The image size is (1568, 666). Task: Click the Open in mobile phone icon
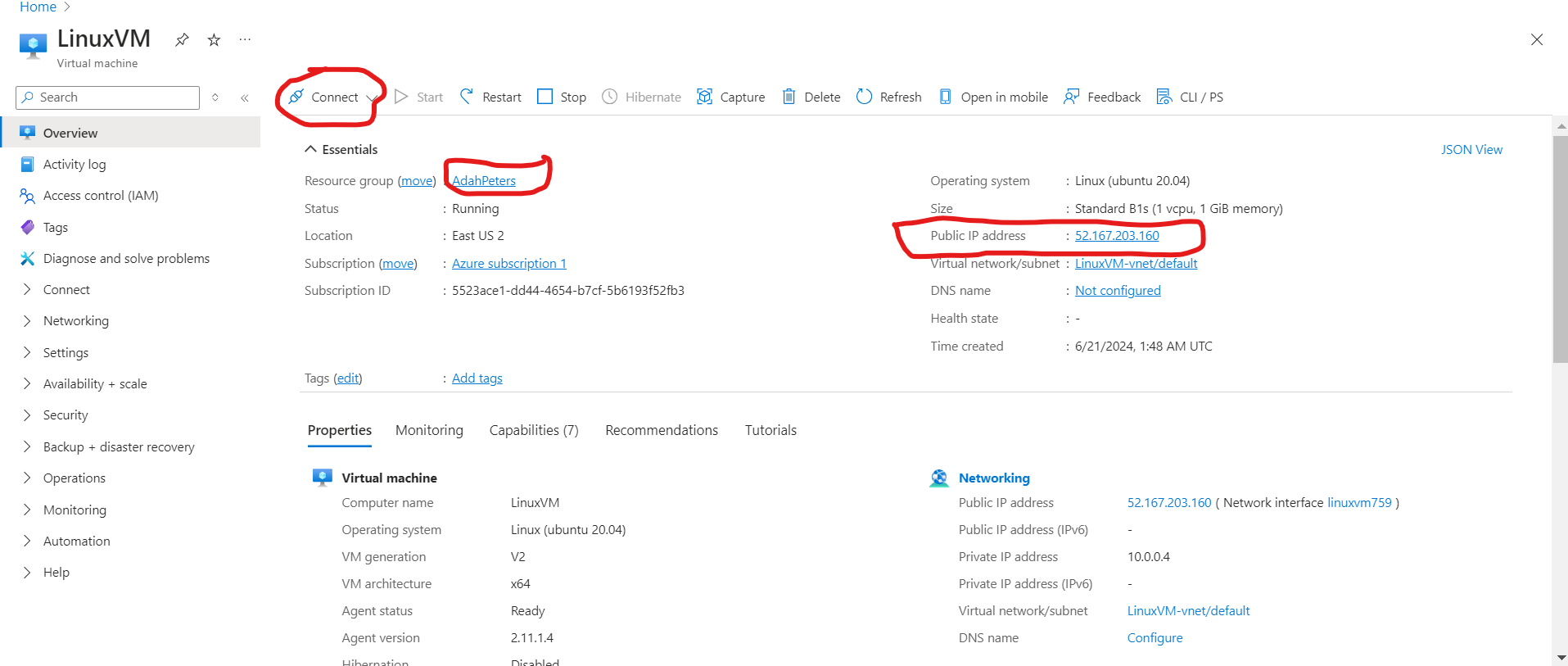[945, 97]
